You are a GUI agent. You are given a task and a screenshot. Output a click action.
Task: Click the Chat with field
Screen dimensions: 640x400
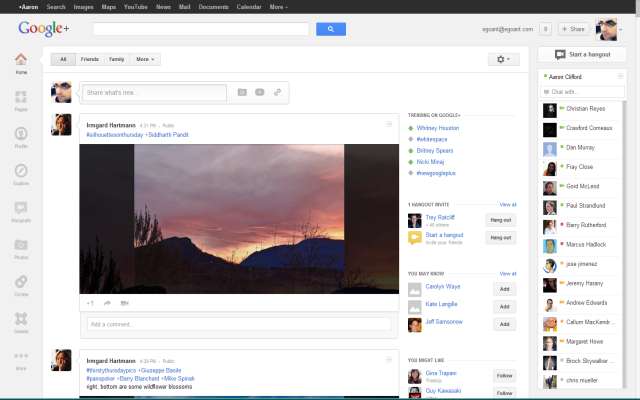(x=582, y=92)
